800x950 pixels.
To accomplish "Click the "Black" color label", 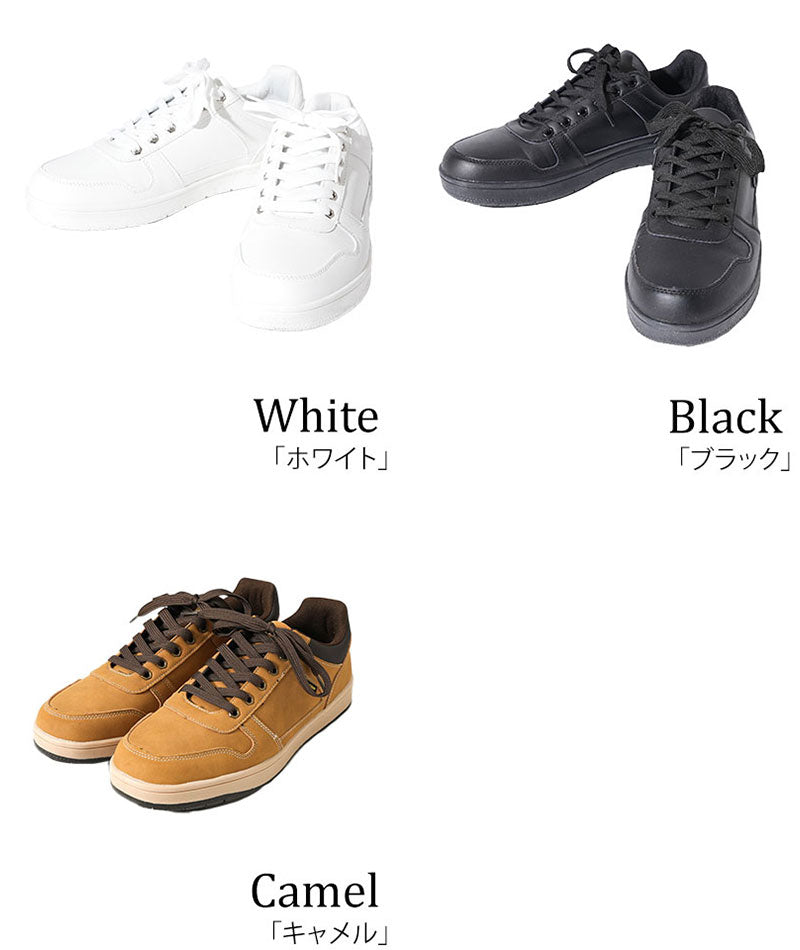I will 725,416.
